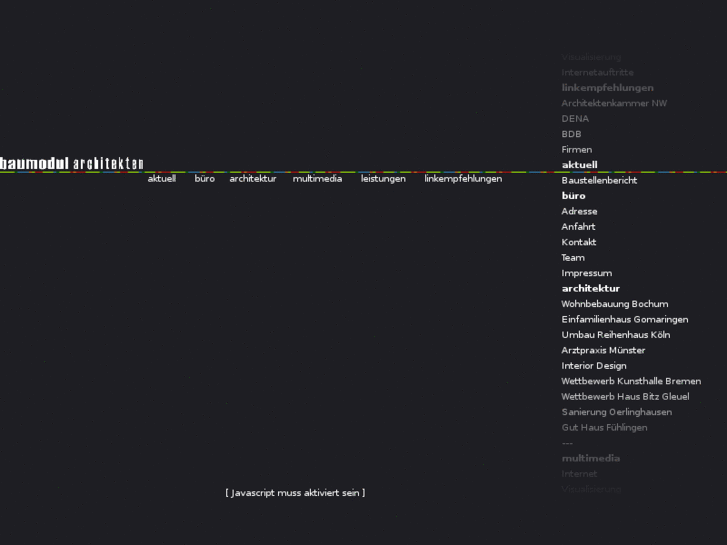Open the BDB link
Image resolution: width=727 pixels, height=545 pixels.
571,134
